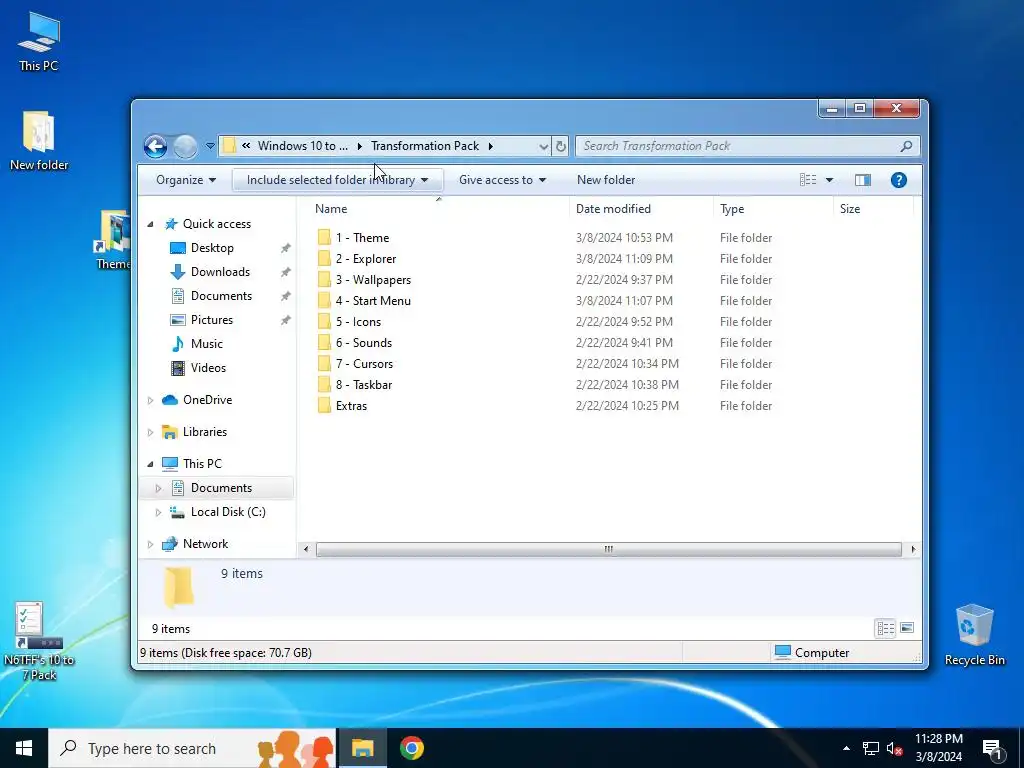1024x768 pixels.
Task: Sort by the Size column header
Action: 850,209
